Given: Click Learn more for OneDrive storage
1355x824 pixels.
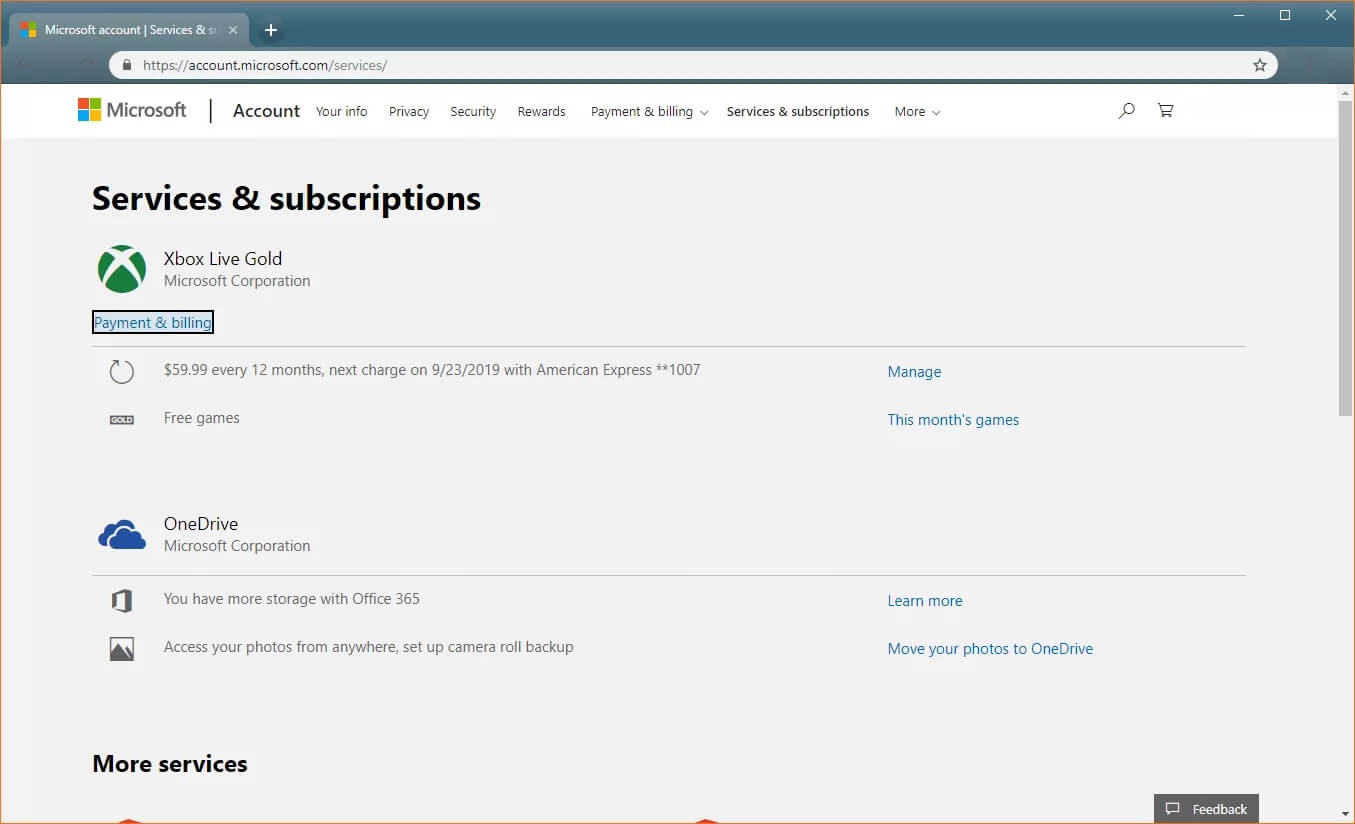Looking at the screenshot, I should coord(925,601).
